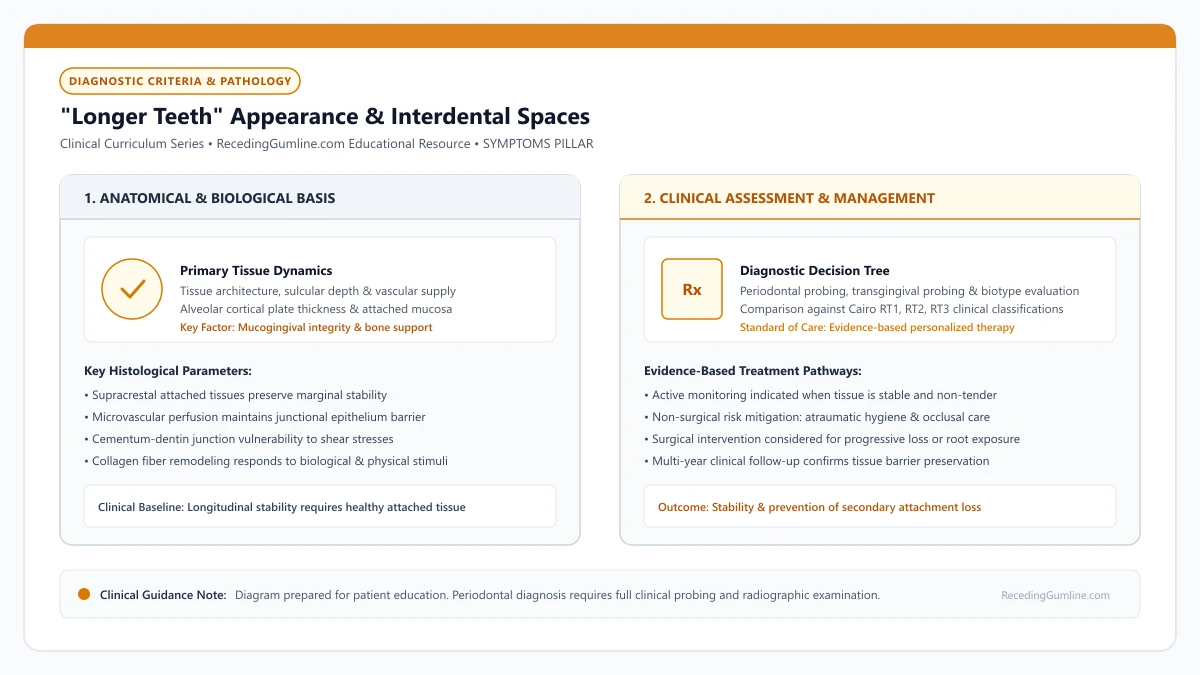Image resolution: width=1200 pixels, height=675 pixels.
Task: Open the RecedingGumline.com footer link
Action: pos(1055,595)
